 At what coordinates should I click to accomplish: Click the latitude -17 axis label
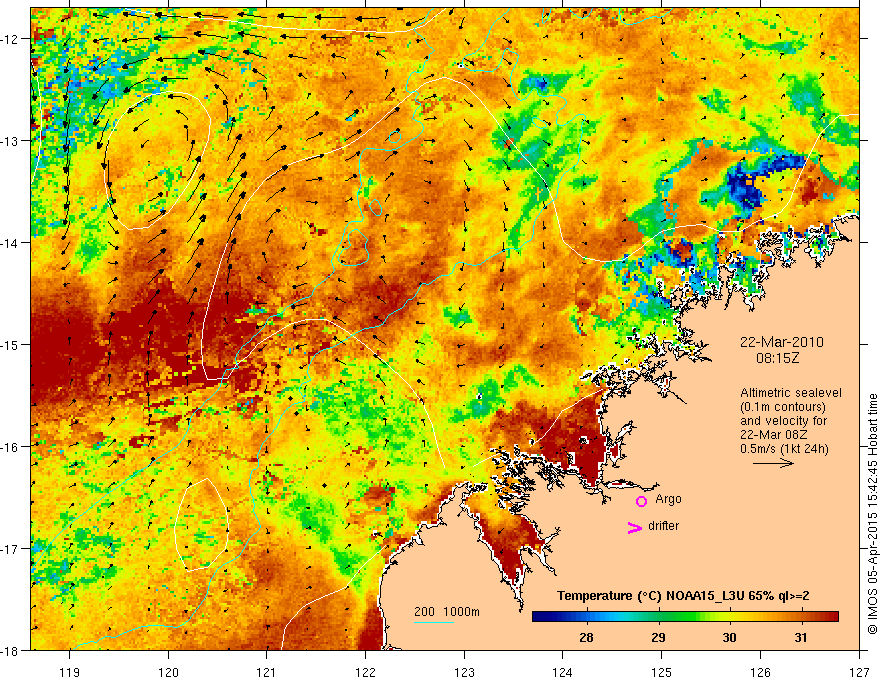11,549
